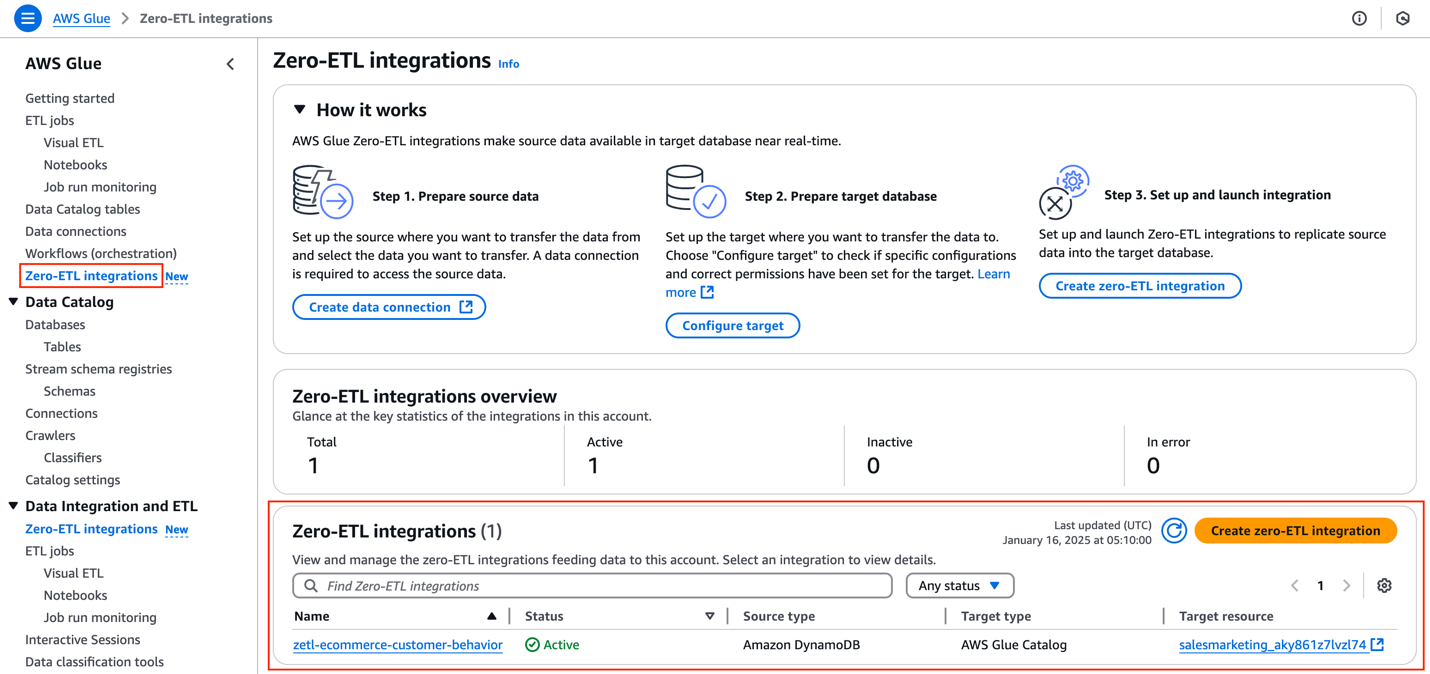This screenshot has width=1430, height=674.
Task: Sort integrations by Status column arrow
Action: pyautogui.click(x=710, y=616)
